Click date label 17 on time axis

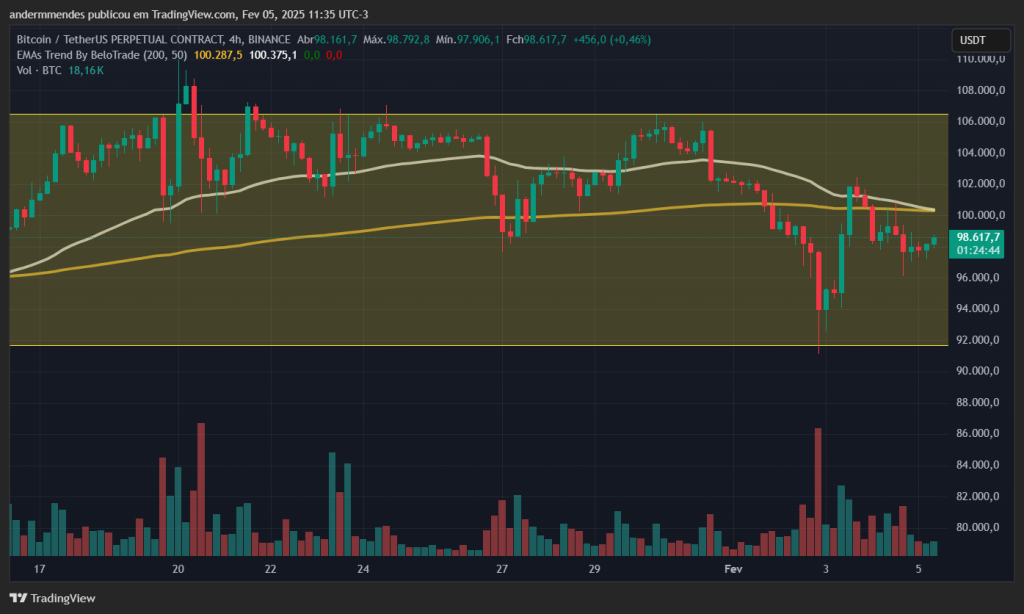click(39, 569)
